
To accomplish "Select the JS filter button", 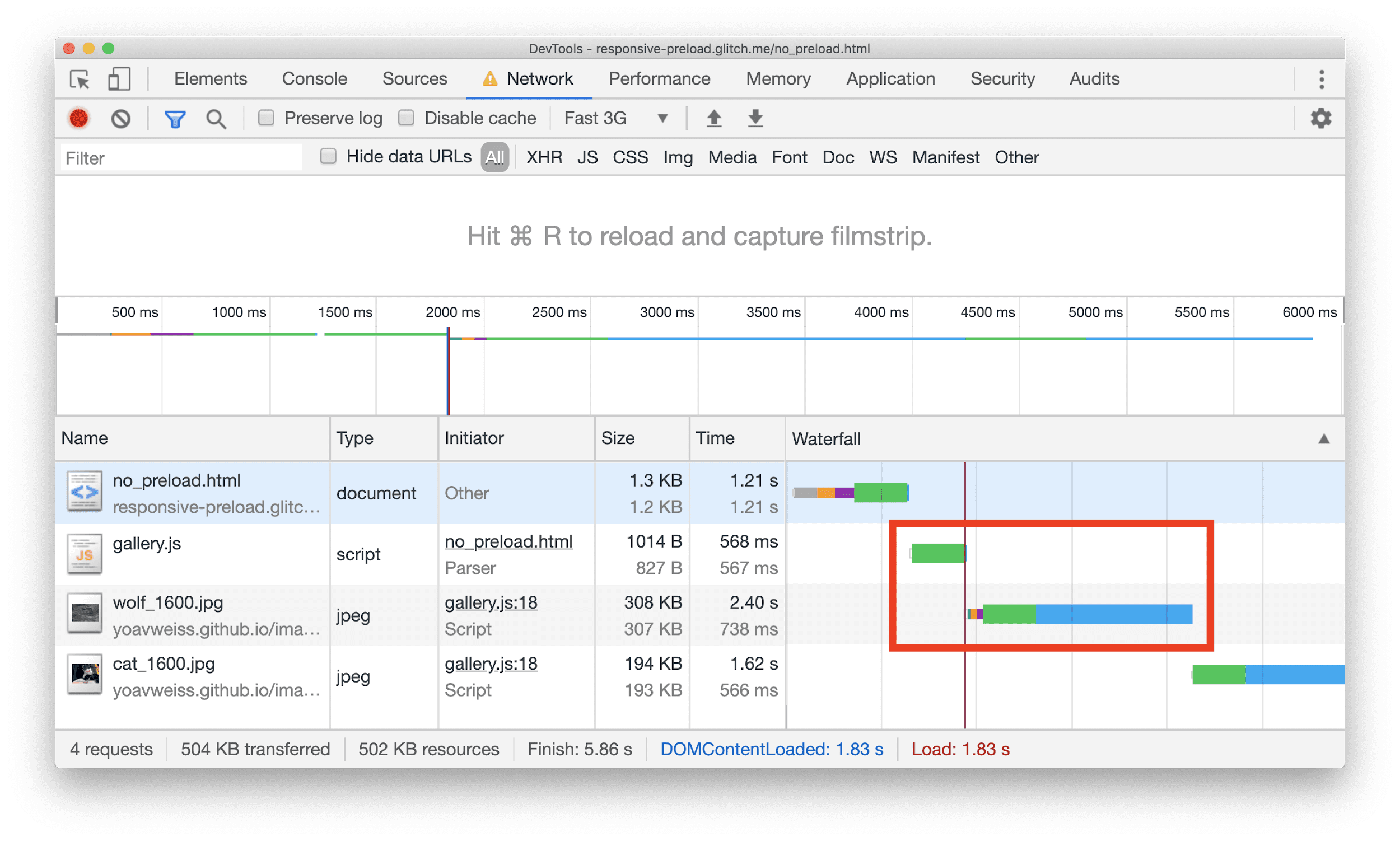I will point(587,158).
